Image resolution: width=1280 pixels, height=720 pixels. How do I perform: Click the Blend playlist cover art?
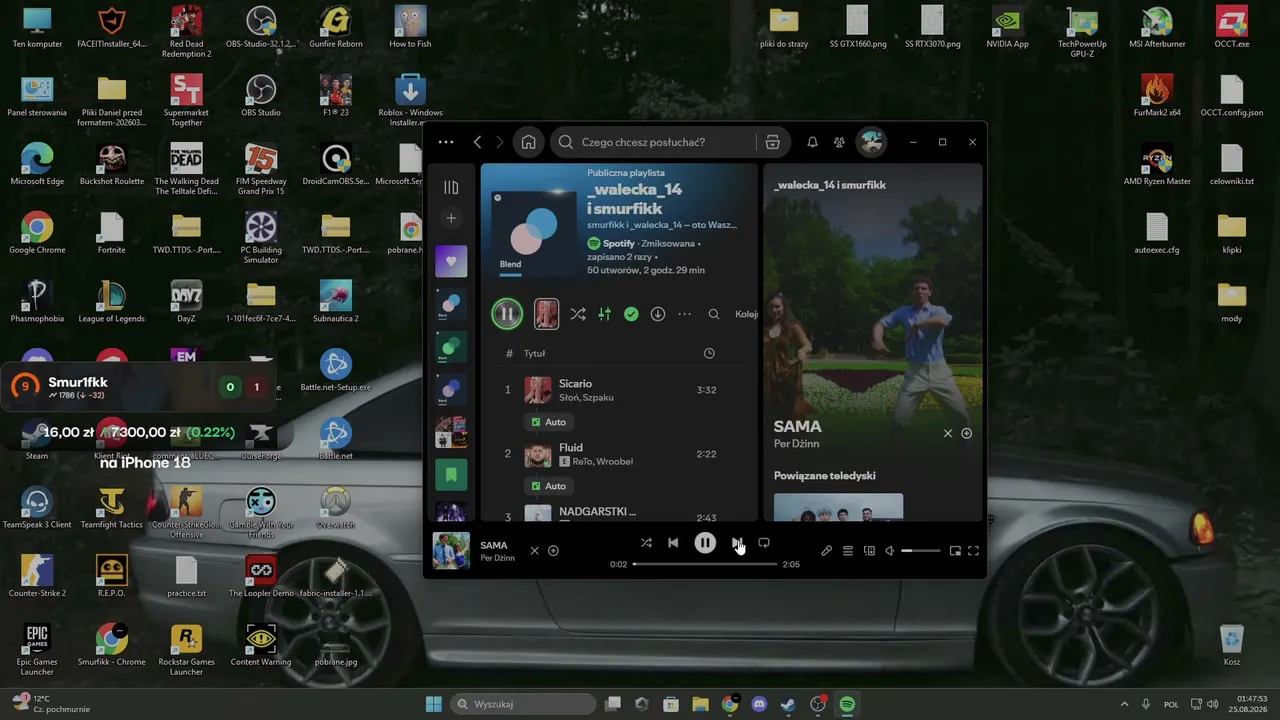point(532,232)
